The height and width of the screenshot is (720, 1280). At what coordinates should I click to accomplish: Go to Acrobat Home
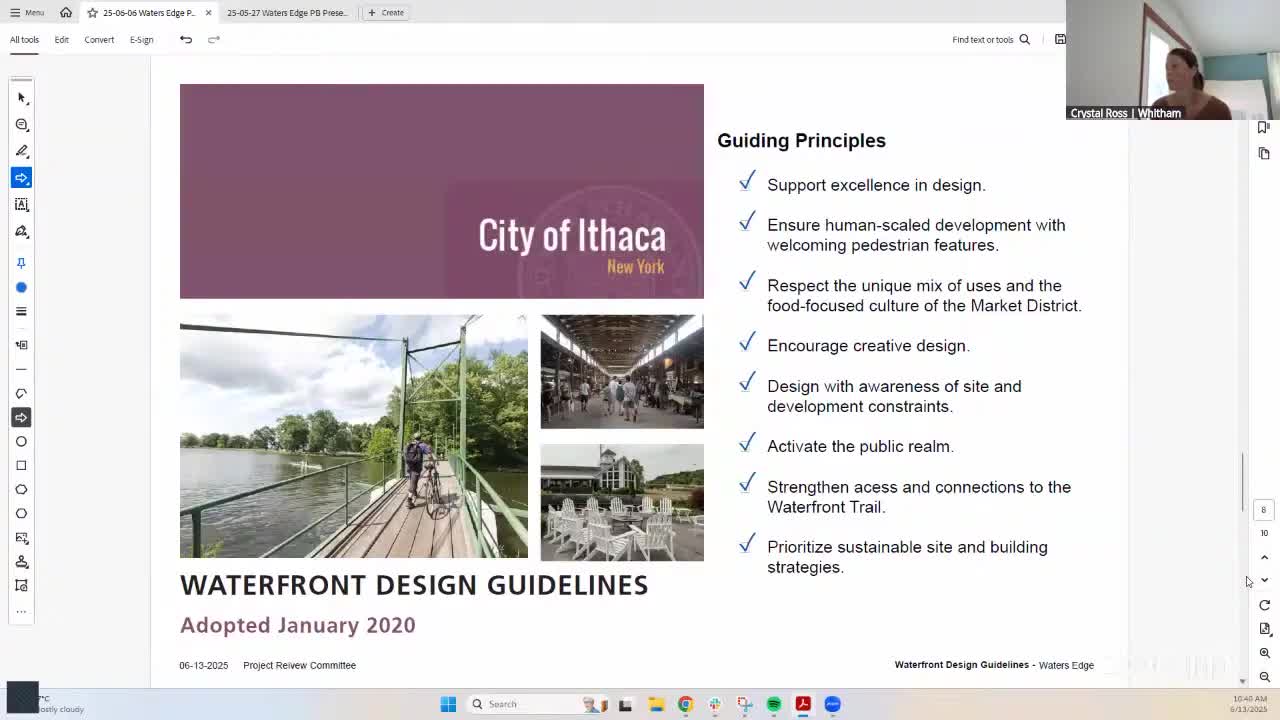[66, 12]
